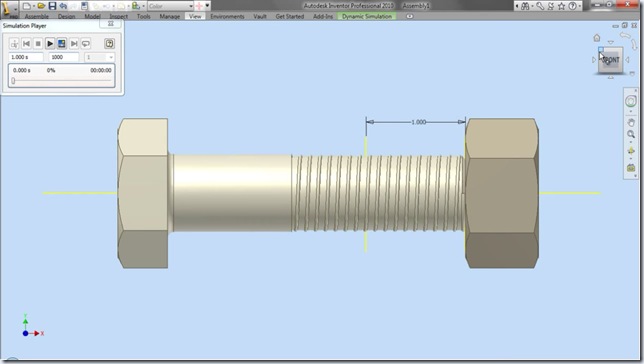Screen dimensions: 644x364
Task: Skip to the end of simulation
Action: [x=74, y=43]
